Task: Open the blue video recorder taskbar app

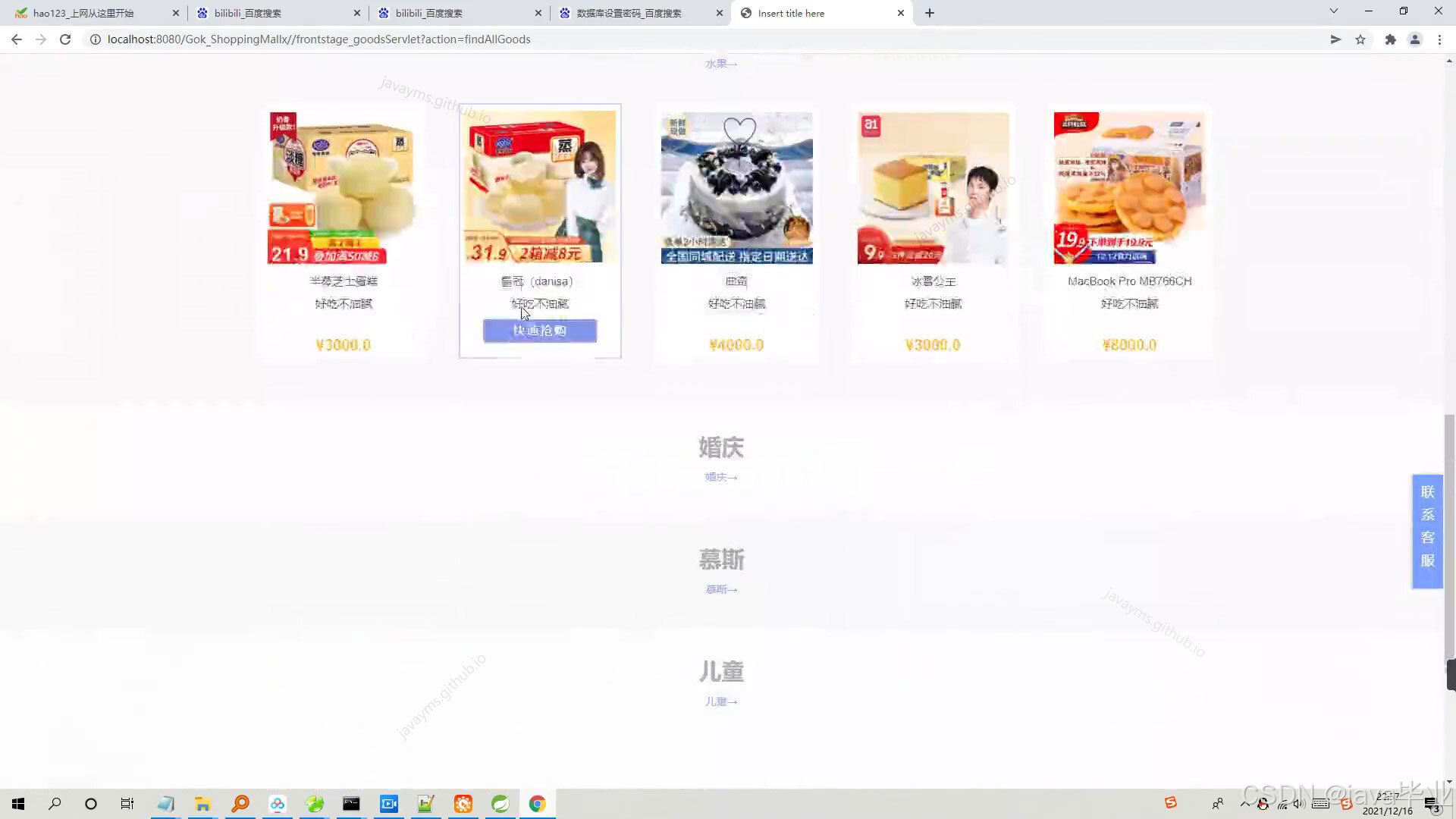Action: [x=389, y=804]
